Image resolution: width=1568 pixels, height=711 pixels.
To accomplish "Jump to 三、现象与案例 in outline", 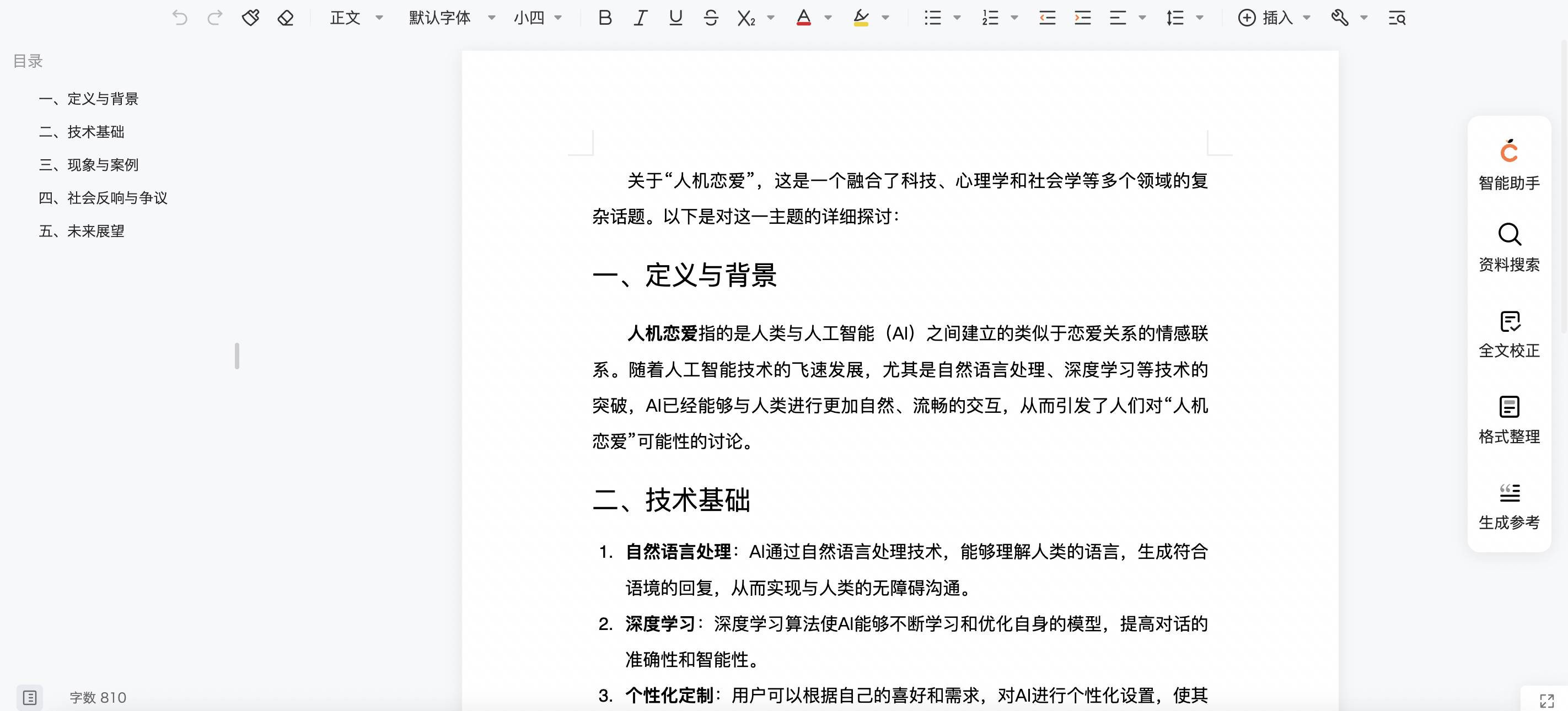I will (x=89, y=165).
